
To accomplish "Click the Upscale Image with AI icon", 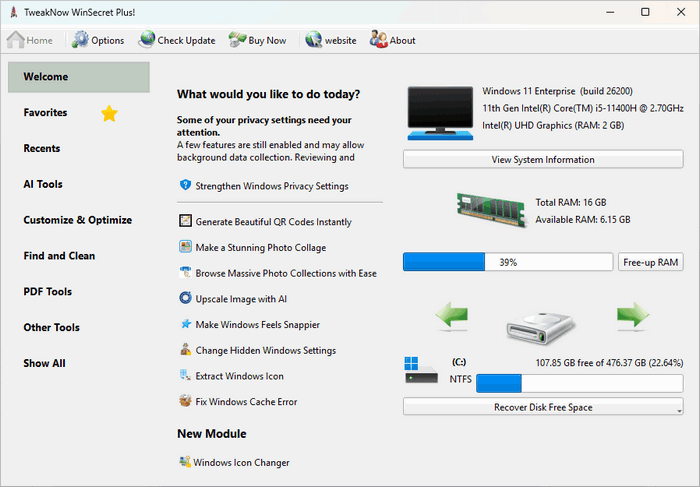I will [185, 298].
